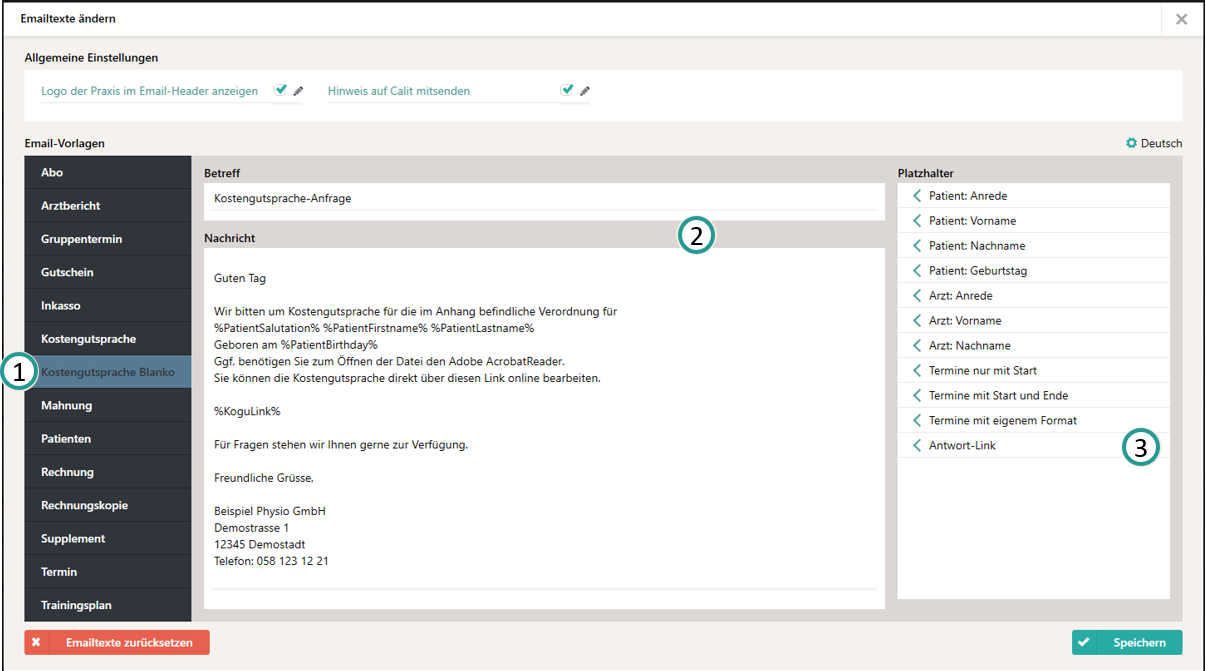Click the Demostrasse 1 address line
This screenshot has height=671, width=1206.
pyautogui.click(x=251, y=527)
